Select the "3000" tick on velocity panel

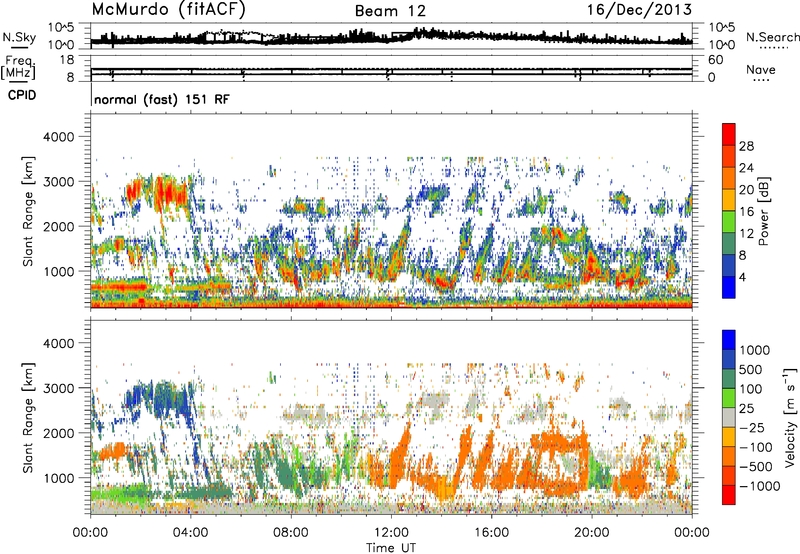click(x=58, y=388)
